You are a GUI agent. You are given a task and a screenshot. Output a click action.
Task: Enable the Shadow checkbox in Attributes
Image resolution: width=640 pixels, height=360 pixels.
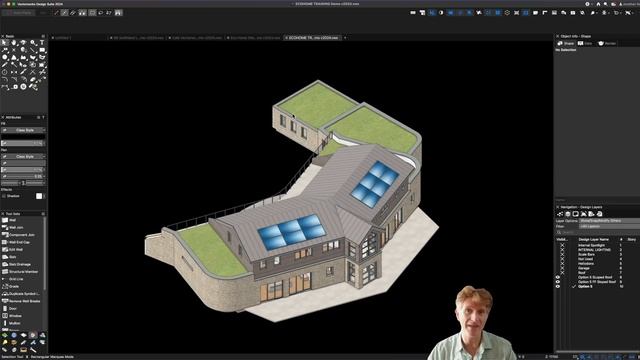pyautogui.click(x=4, y=196)
